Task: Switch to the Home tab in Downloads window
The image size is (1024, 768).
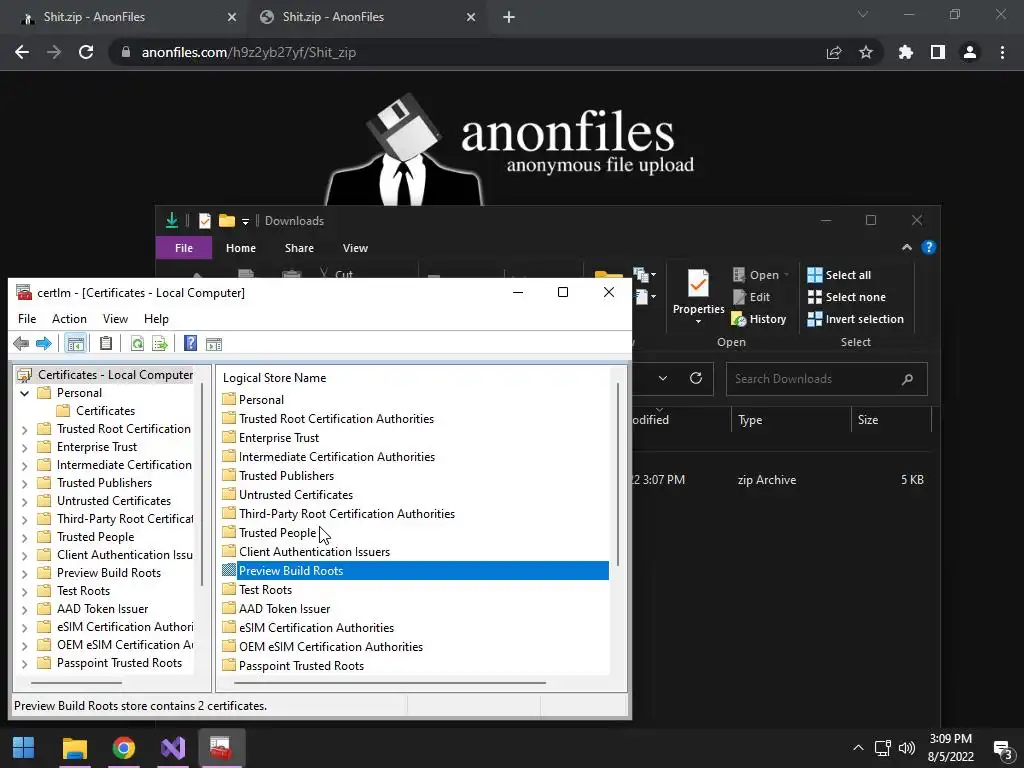Action: (x=241, y=248)
